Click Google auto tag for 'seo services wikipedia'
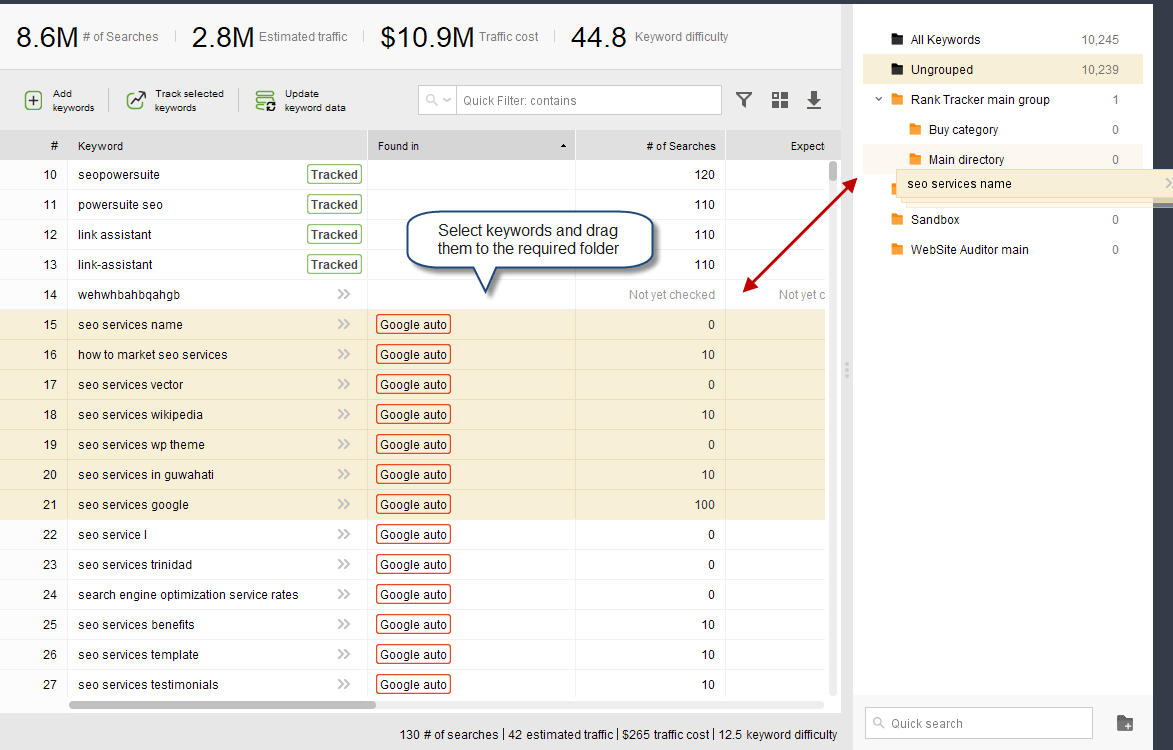 pos(413,415)
